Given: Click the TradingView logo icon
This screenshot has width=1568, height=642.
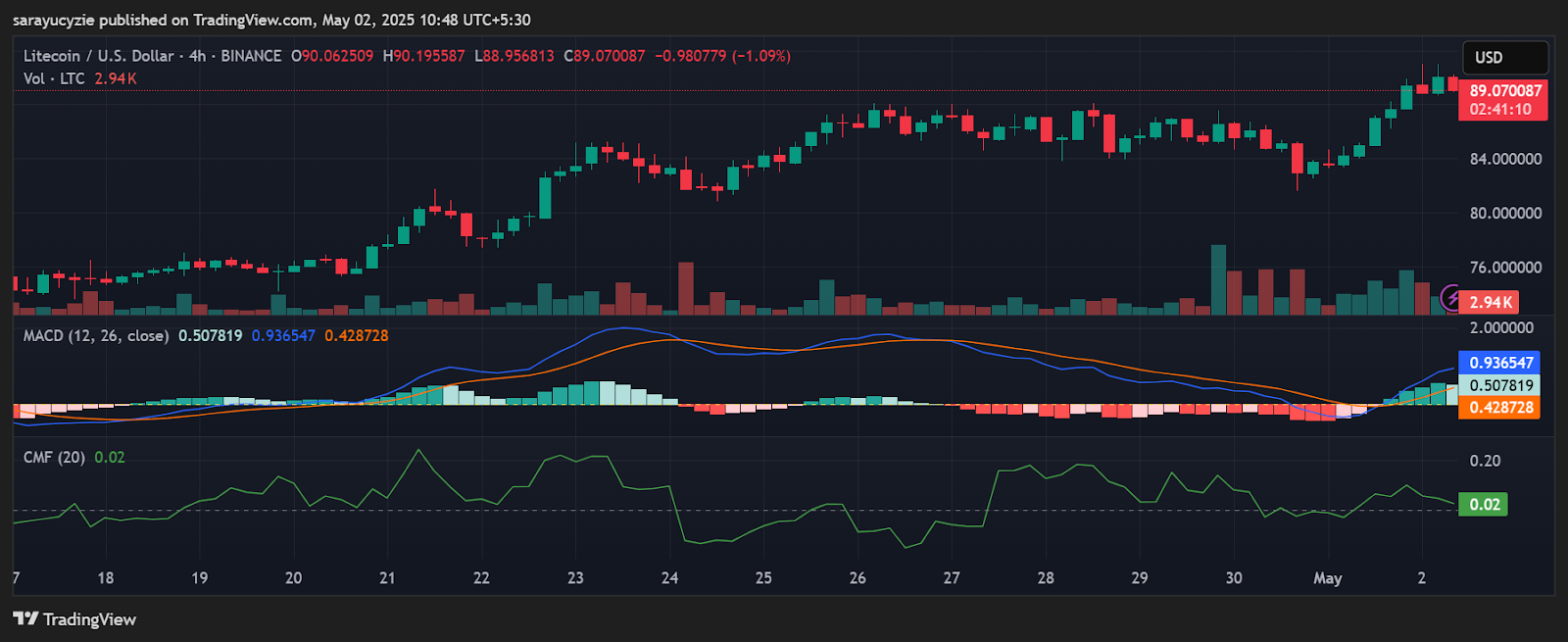Looking at the screenshot, I should 25,618.
